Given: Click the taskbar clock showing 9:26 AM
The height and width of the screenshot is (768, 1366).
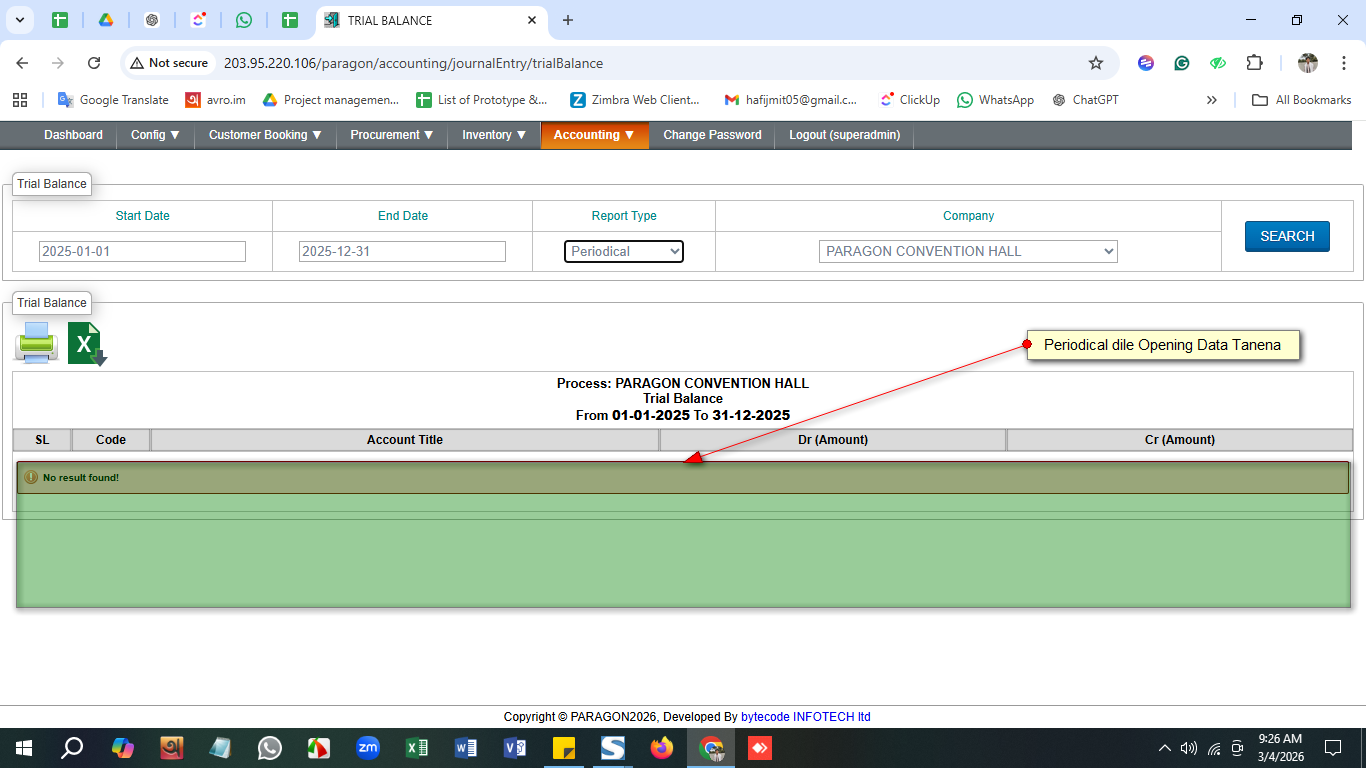Looking at the screenshot, I should [1280, 748].
